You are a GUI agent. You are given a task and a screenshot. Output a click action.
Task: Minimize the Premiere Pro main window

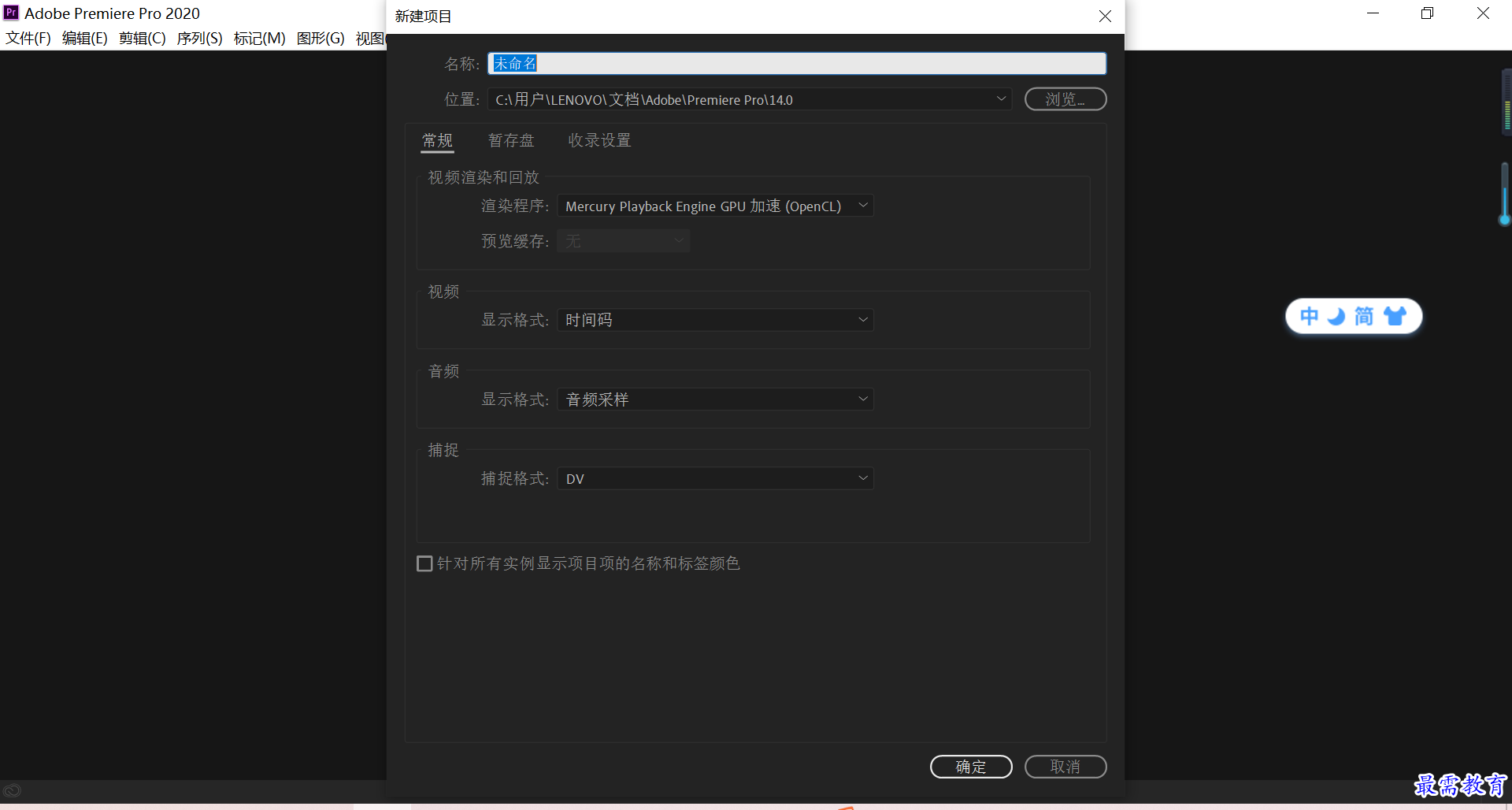(1373, 13)
